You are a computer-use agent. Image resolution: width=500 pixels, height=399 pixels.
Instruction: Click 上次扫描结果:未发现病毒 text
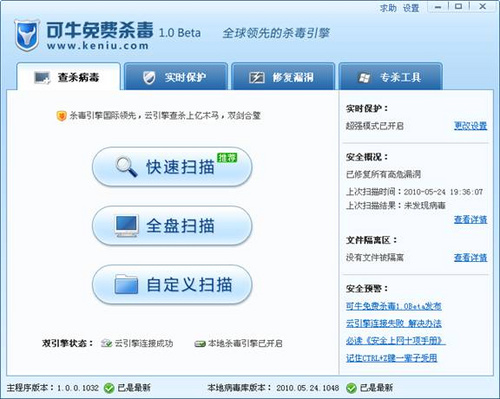point(396,205)
